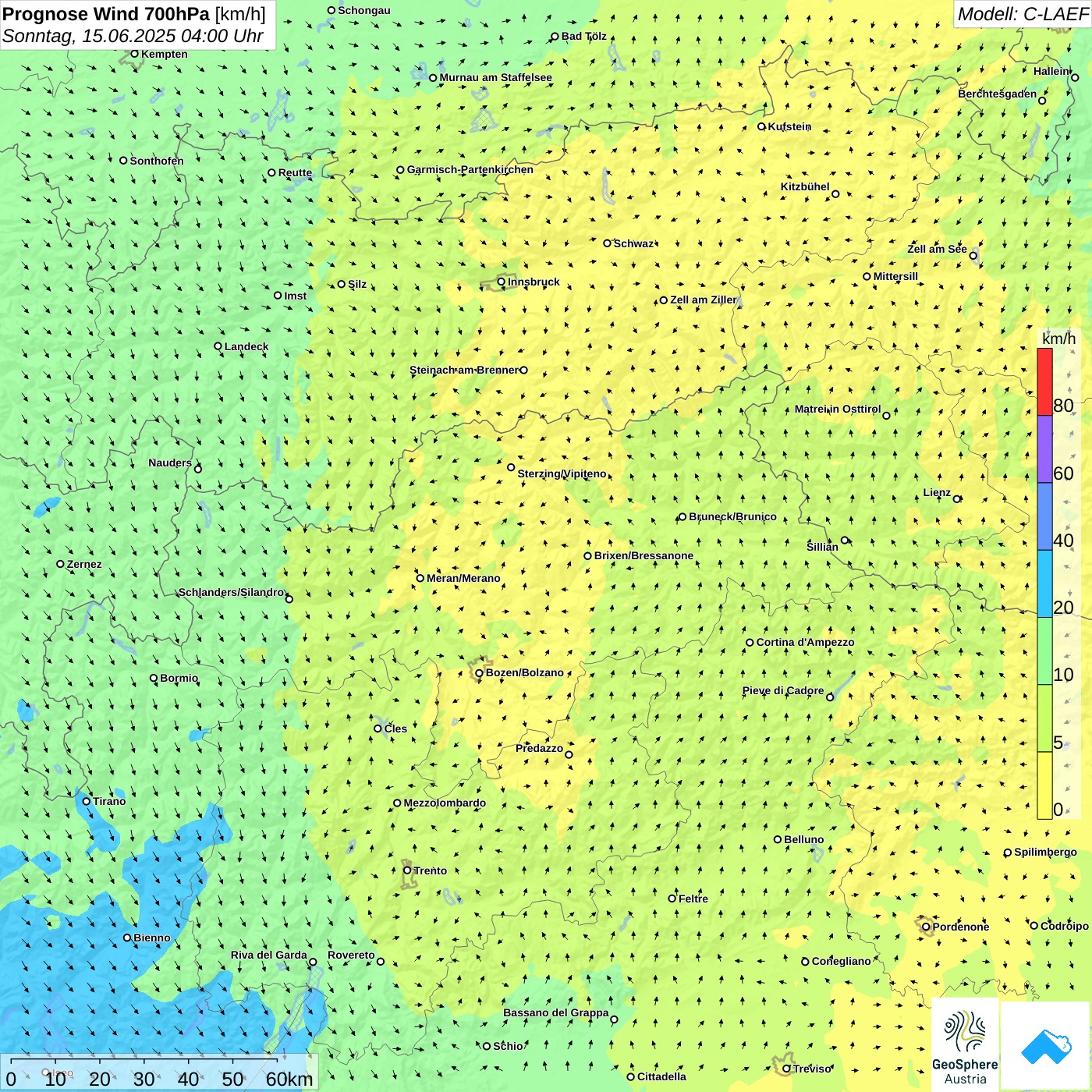Click the Berchtesgaden label
The image size is (1092, 1092).
coord(997,94)
